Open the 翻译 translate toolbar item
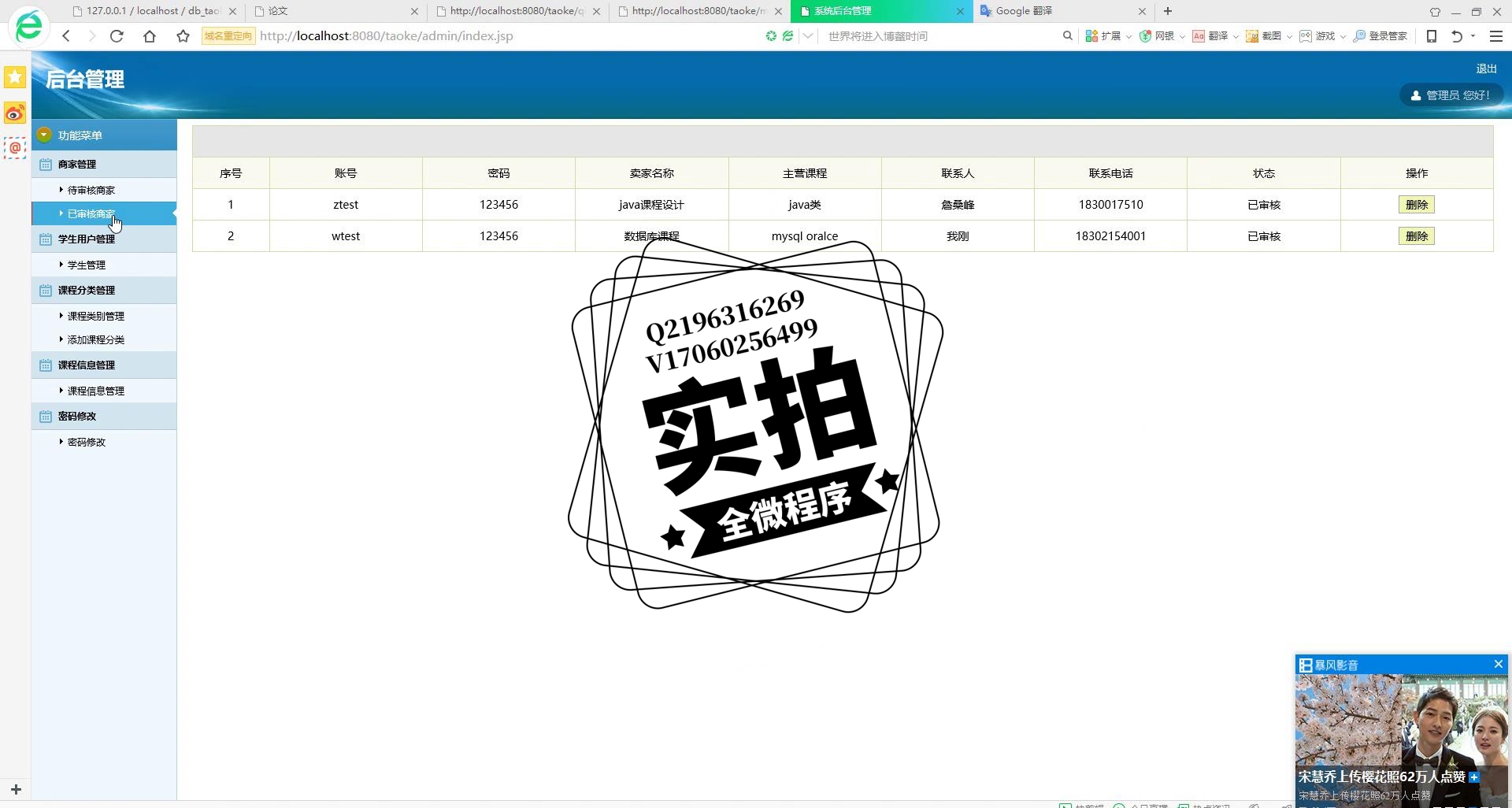Viewport: 1512px width, 808px height. [1210, 36]
